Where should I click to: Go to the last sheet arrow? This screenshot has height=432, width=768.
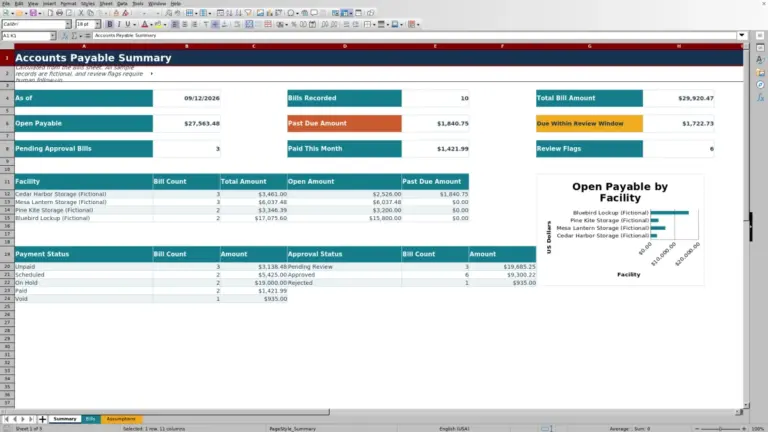click(31, 419)
